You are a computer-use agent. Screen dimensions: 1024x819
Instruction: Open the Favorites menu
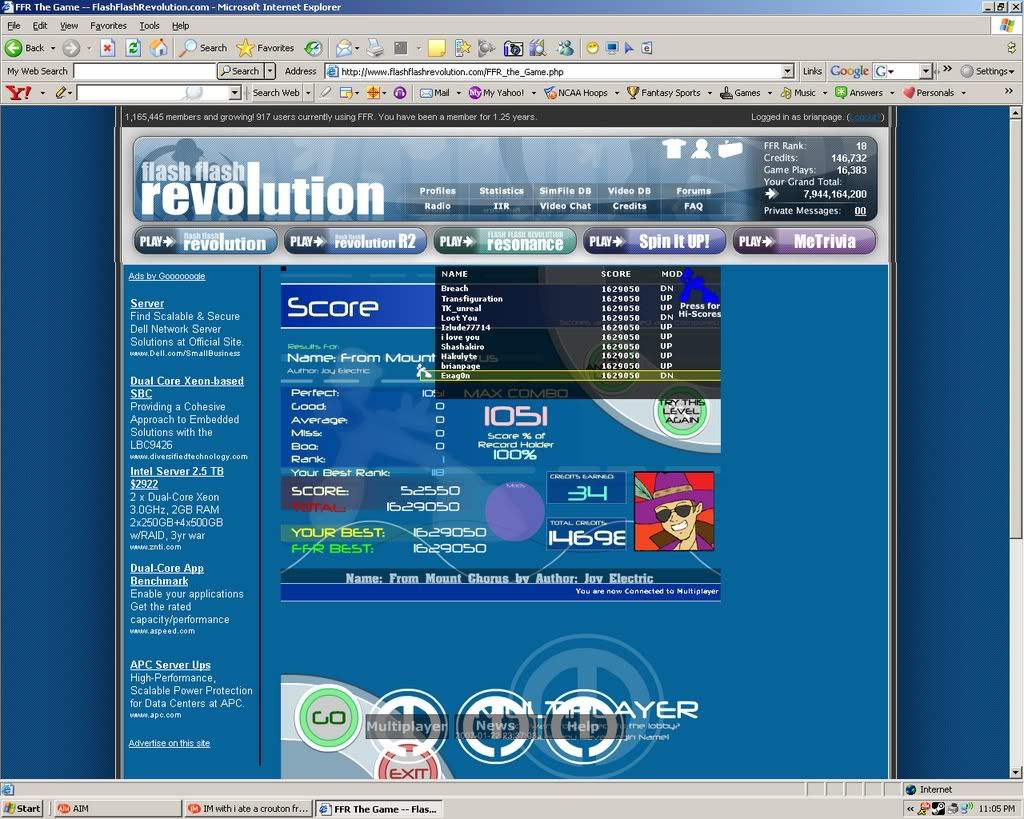[x=108, y=25]
